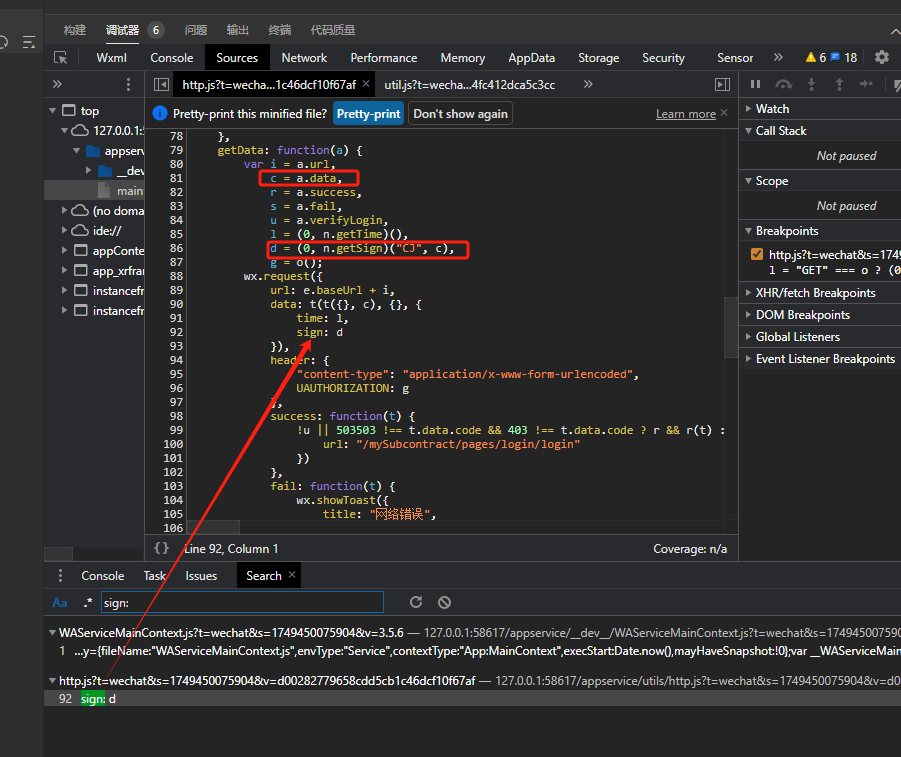Open the Storage tab
The width and height of the screenshot is (901, 757).
(x=598, y=57)
